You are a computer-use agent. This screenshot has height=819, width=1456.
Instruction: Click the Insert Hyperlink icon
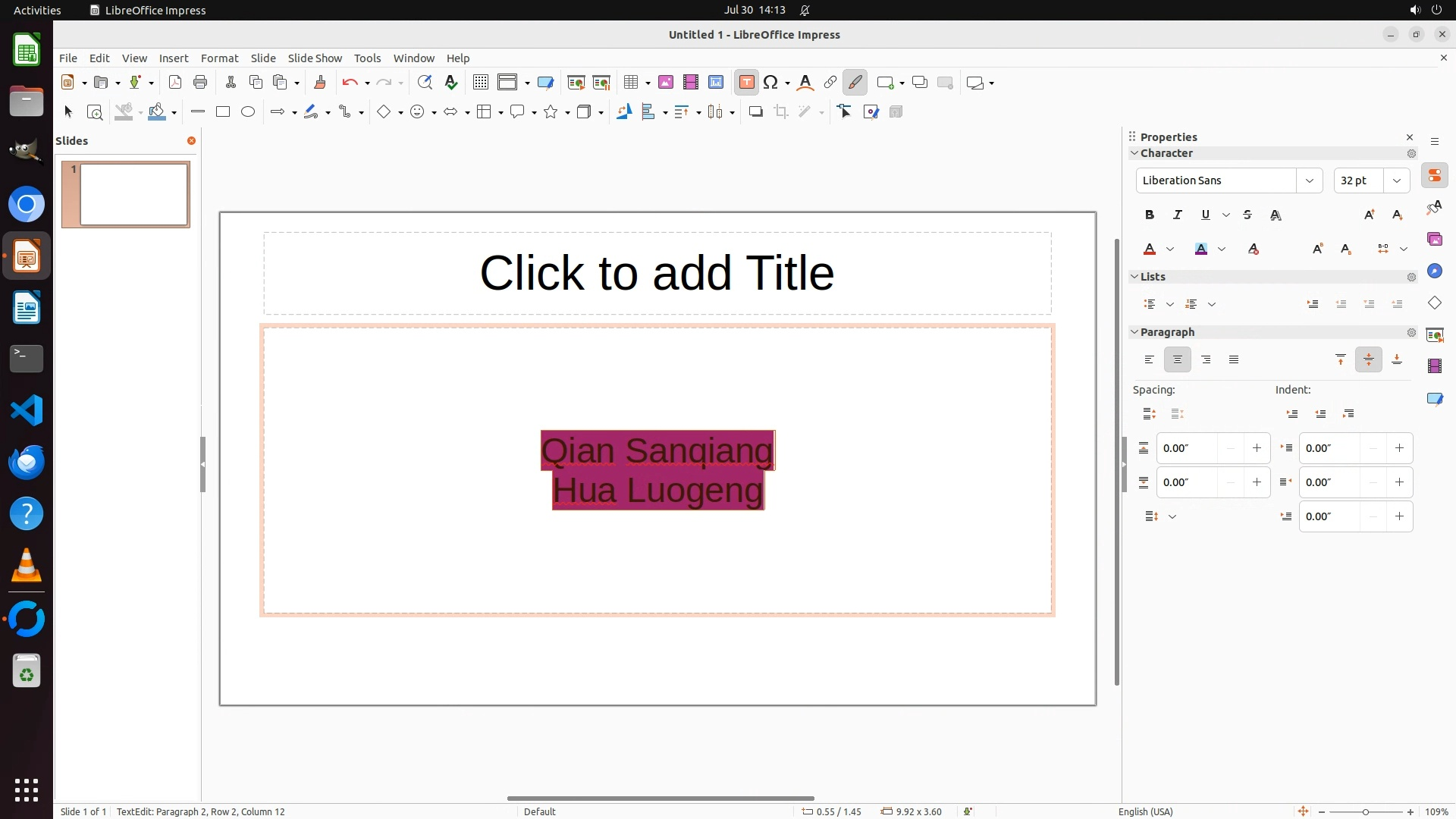click(830, 83)
